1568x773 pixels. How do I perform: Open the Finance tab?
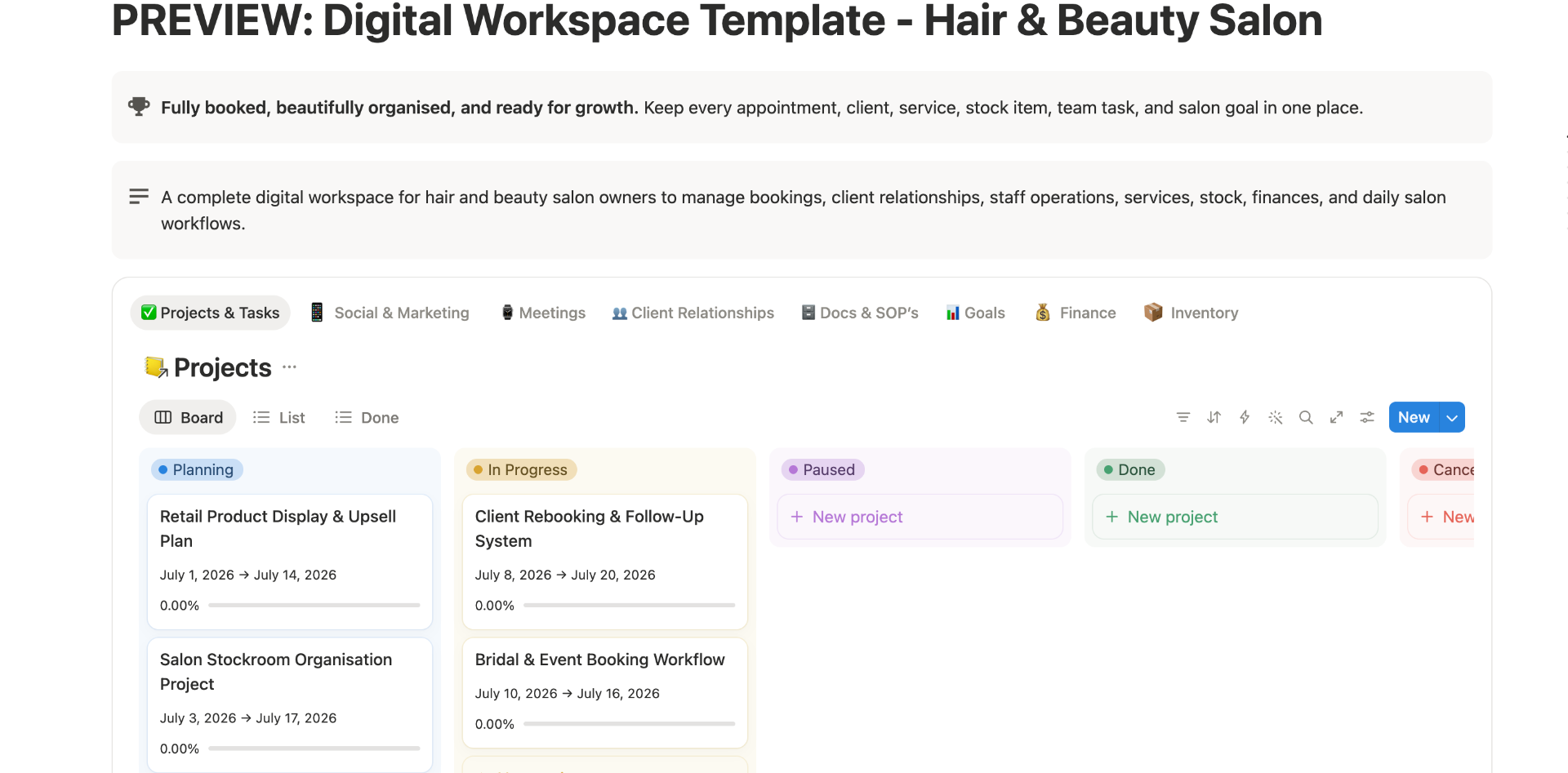[x=1076, y=313]
